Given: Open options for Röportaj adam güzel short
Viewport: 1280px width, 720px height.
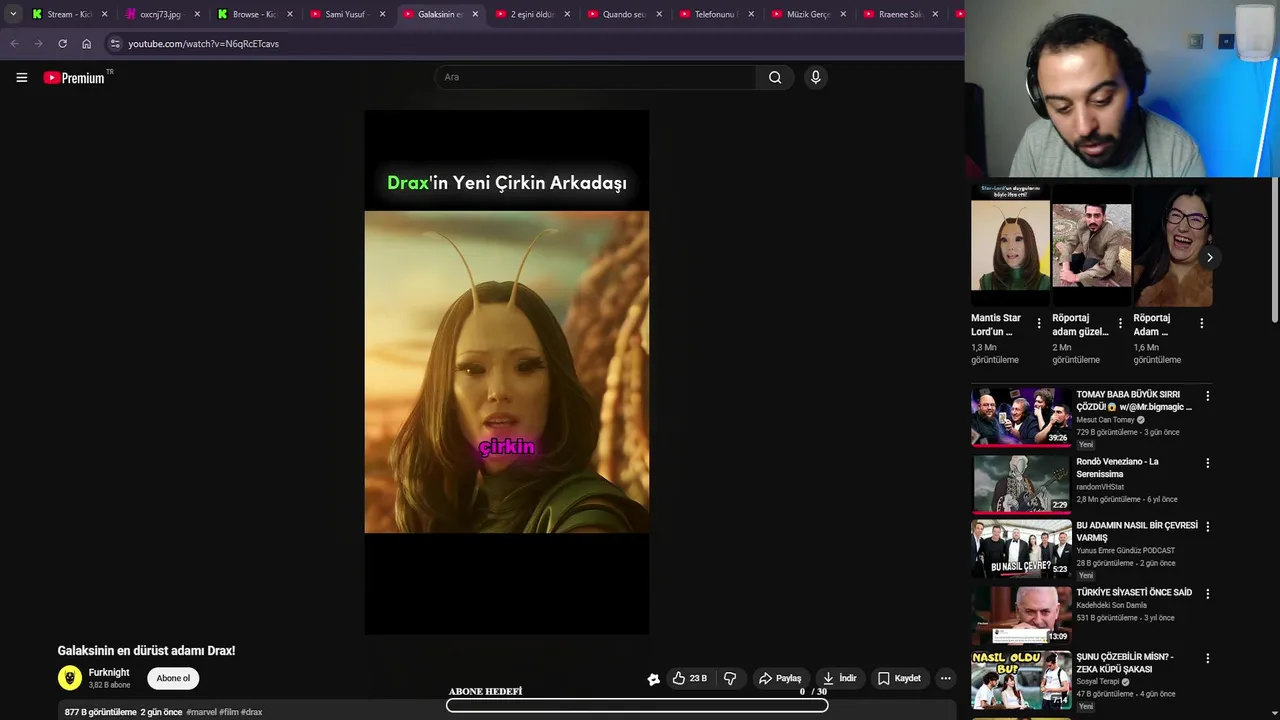Looking at the screenshot, I should pyautogui.click(x=1120, y=323).
